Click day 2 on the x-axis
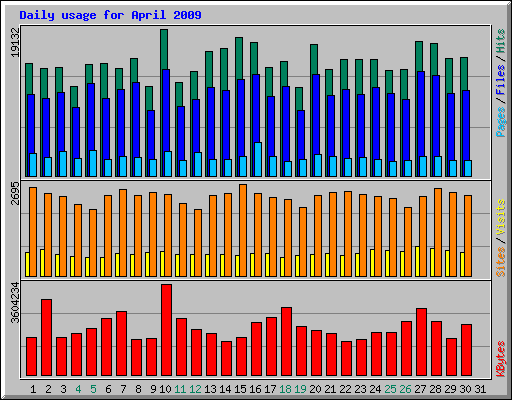The width and height of the screenshot is (512, 400). pyautogui.click(x=48, y=389)
